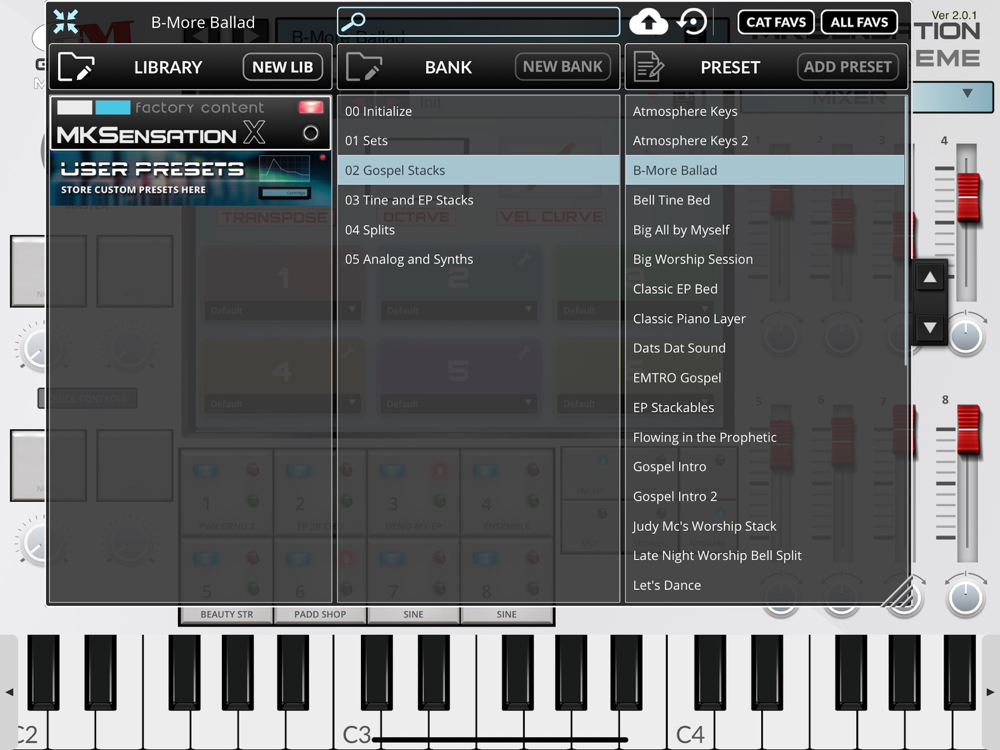Edit library with the folder pencil icon
Image resolution: width=1000 pixels, height=750 pixels.
(x=76, y=66)
